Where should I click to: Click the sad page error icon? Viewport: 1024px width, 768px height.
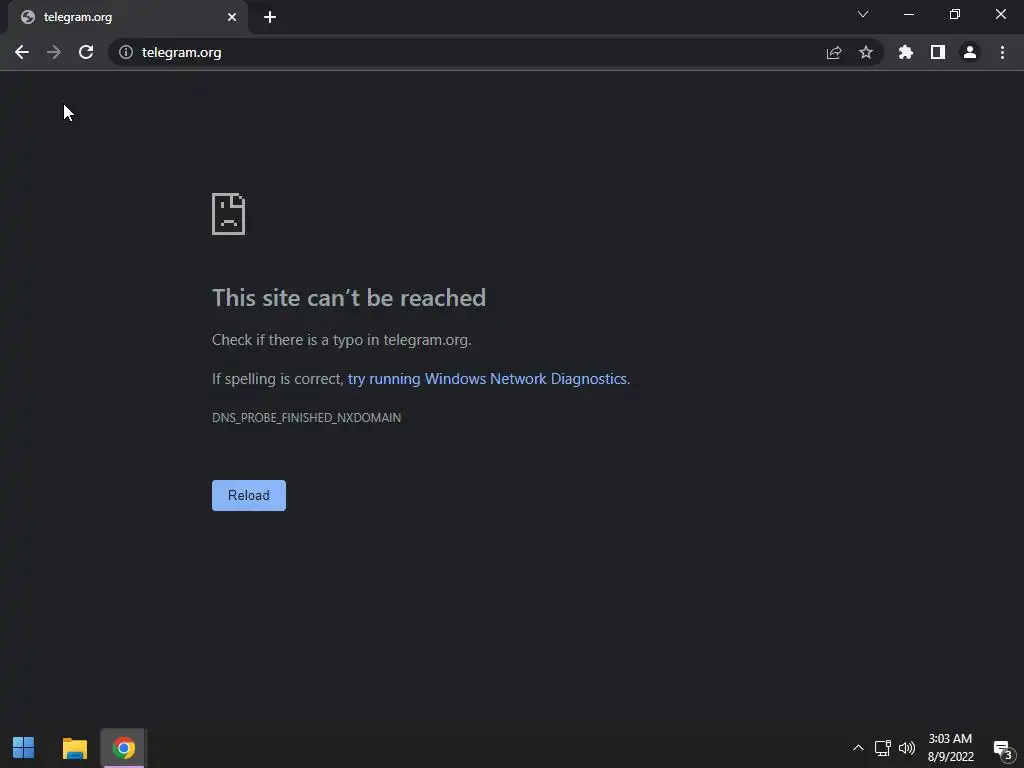pyautogui.click(x=229, y=214)
